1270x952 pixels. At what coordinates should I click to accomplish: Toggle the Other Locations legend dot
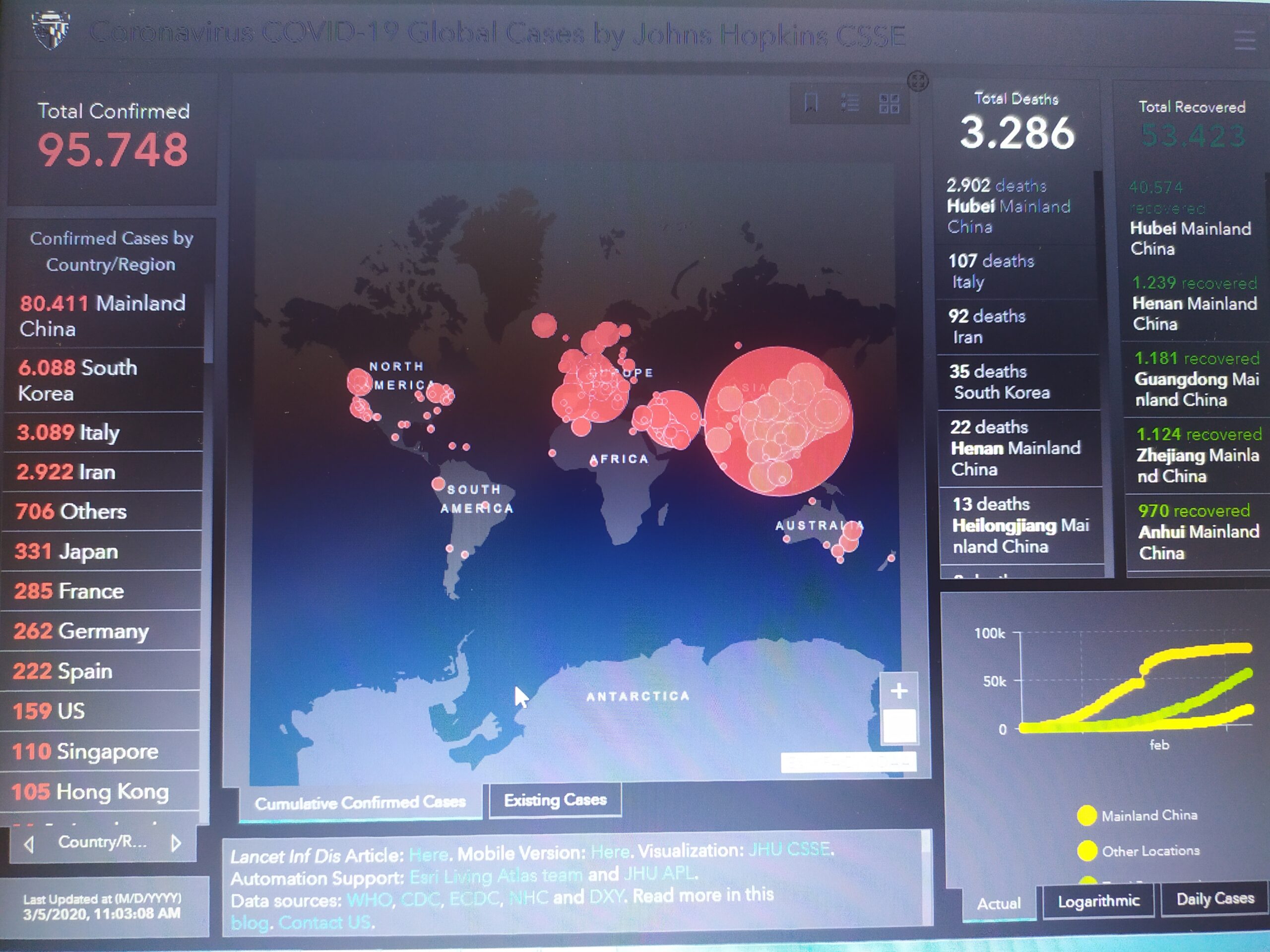click(x=1087, y=851)
